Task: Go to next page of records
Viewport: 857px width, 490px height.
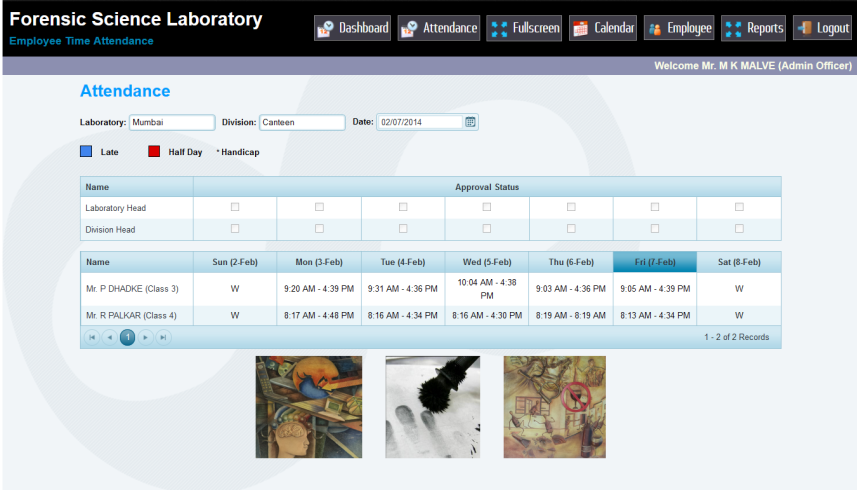Action: pos(145,338)
